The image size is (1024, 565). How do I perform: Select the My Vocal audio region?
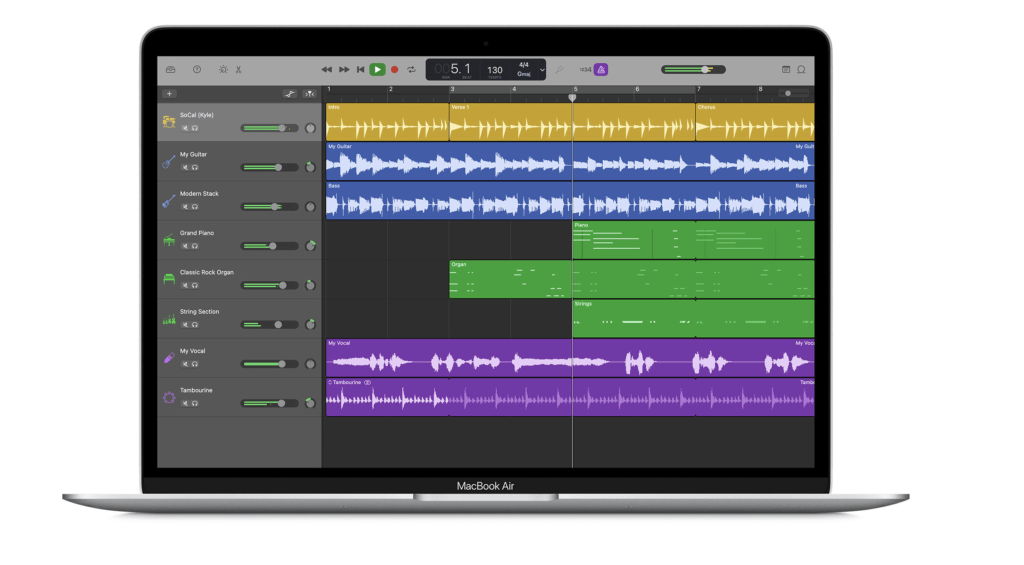click(x=570, y=358)
